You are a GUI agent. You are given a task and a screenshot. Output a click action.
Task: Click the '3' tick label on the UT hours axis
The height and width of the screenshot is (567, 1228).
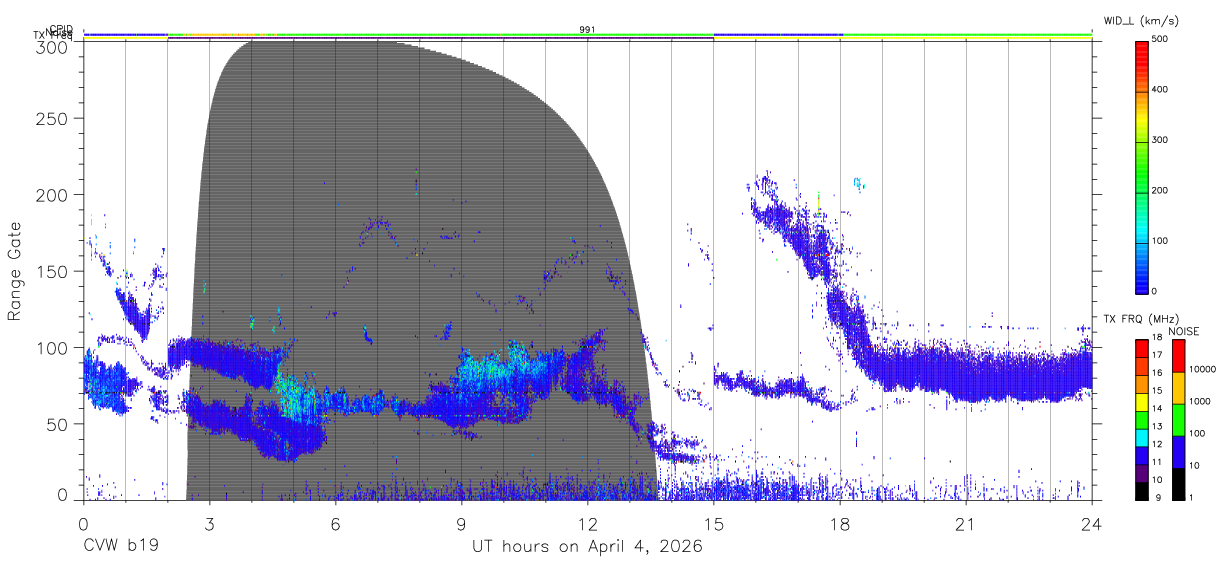click(209, 524)
